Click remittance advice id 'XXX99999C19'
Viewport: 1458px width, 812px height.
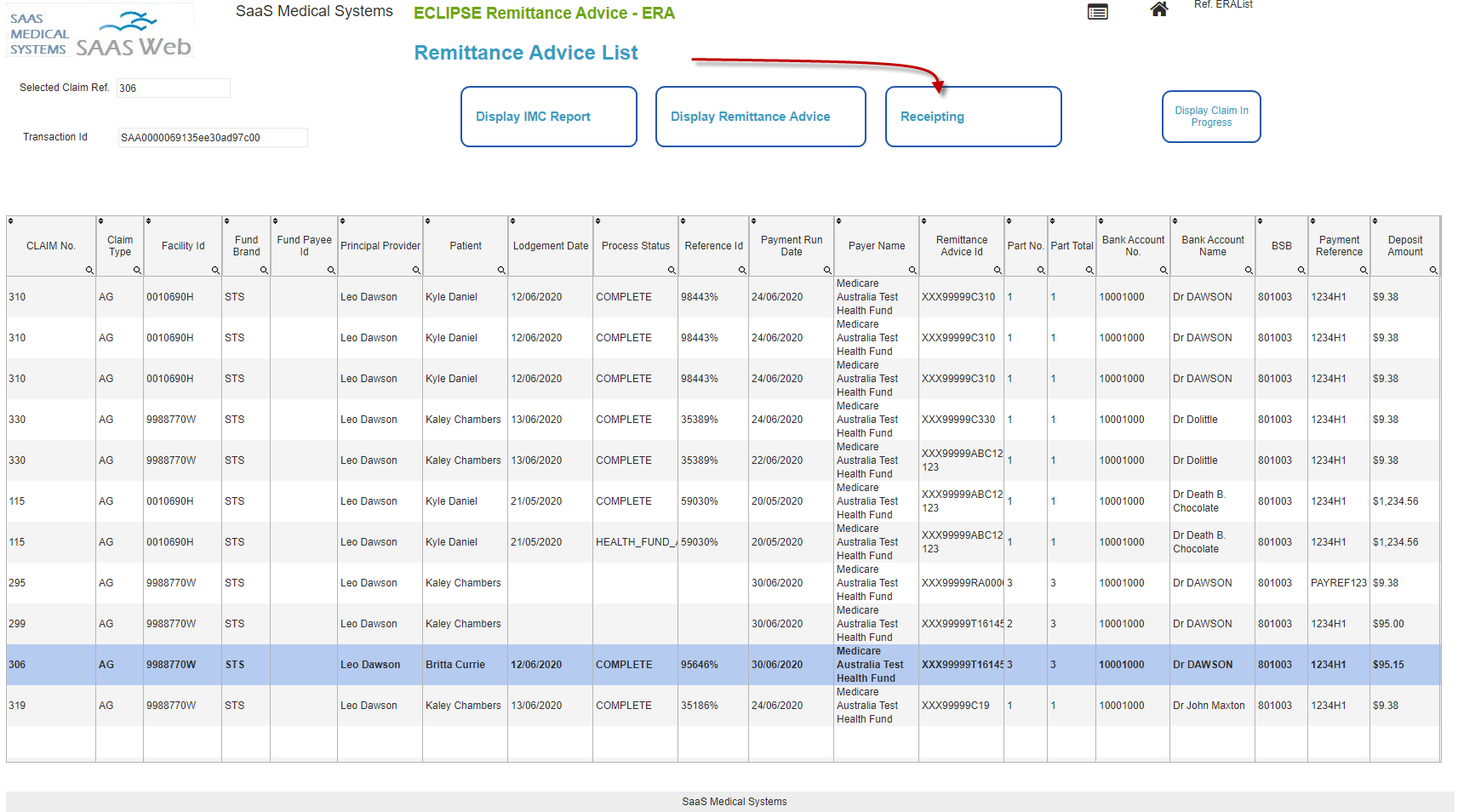coord(956,706)
